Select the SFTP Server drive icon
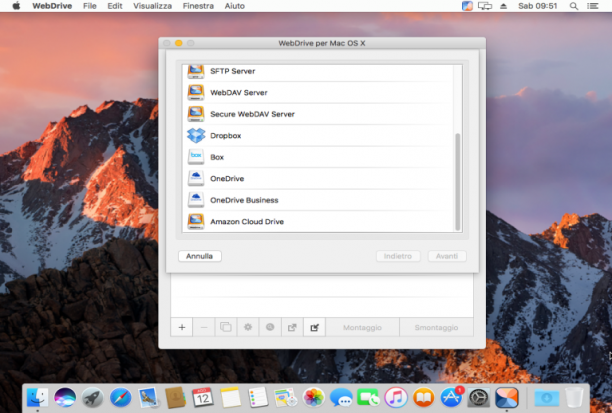This screenshot has height=413, width=612. 196,72
